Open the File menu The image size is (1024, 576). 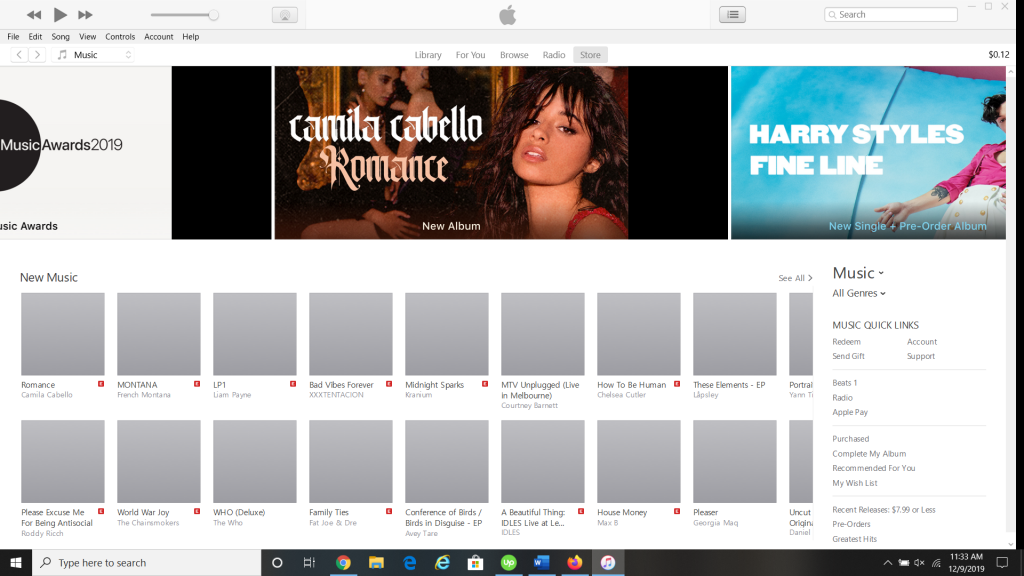[13, 37]
